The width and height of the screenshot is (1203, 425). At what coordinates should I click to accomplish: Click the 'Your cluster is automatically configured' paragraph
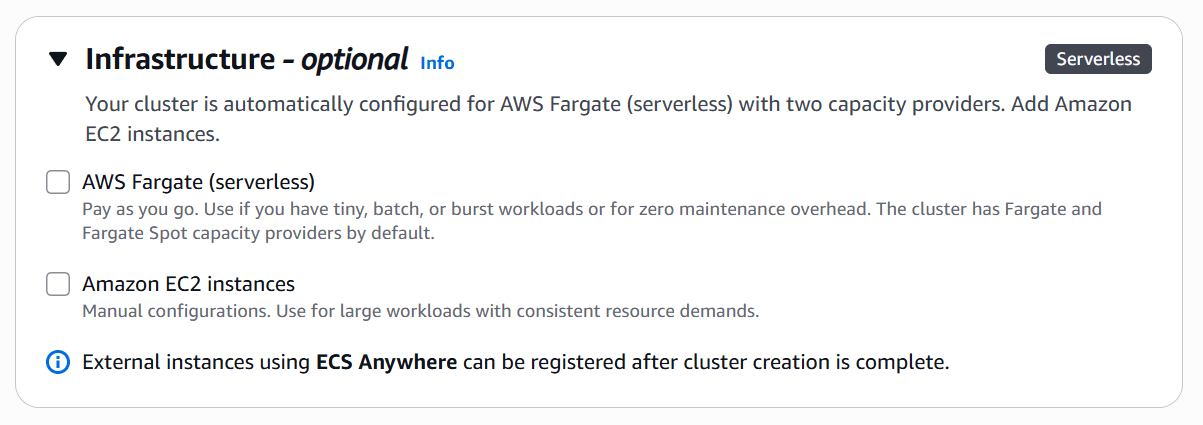(x=300, y=105)
